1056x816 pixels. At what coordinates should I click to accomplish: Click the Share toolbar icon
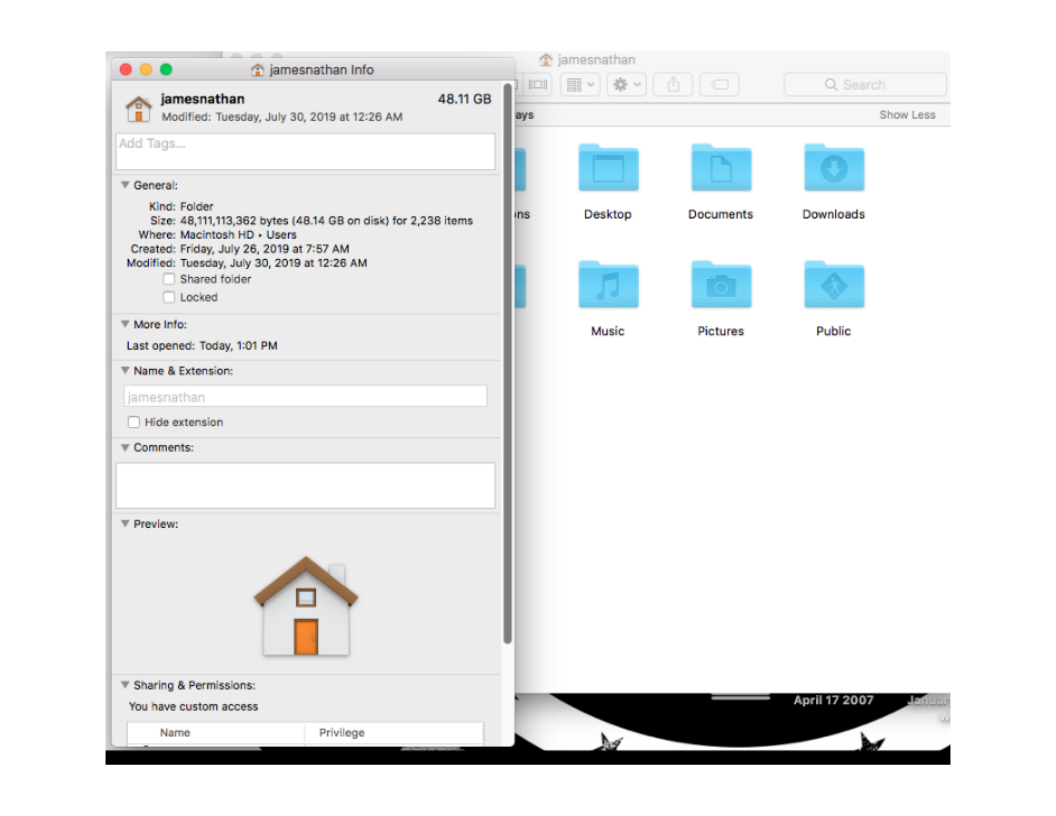click(673, 85)
